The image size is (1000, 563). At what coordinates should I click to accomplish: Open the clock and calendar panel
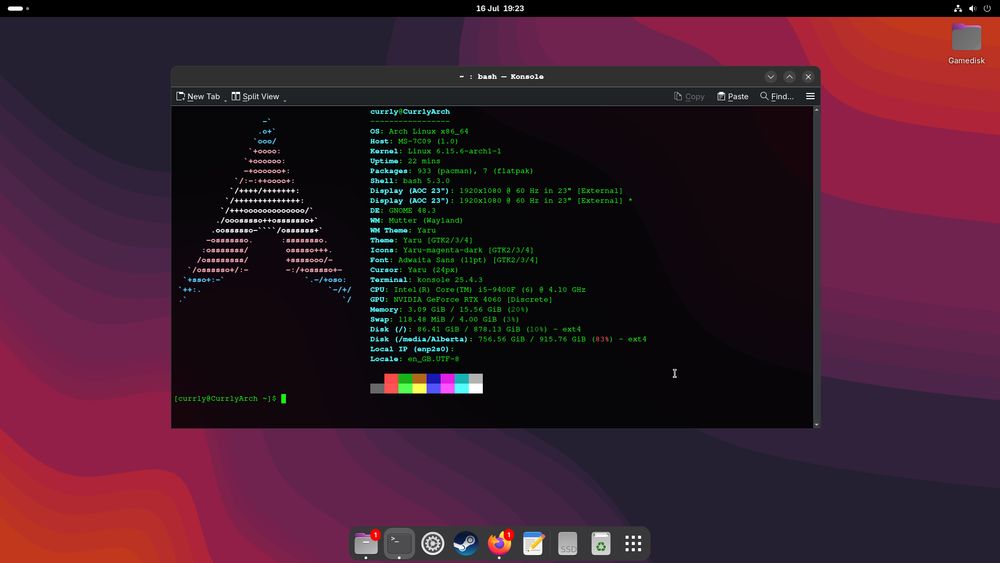click(500, 8)
